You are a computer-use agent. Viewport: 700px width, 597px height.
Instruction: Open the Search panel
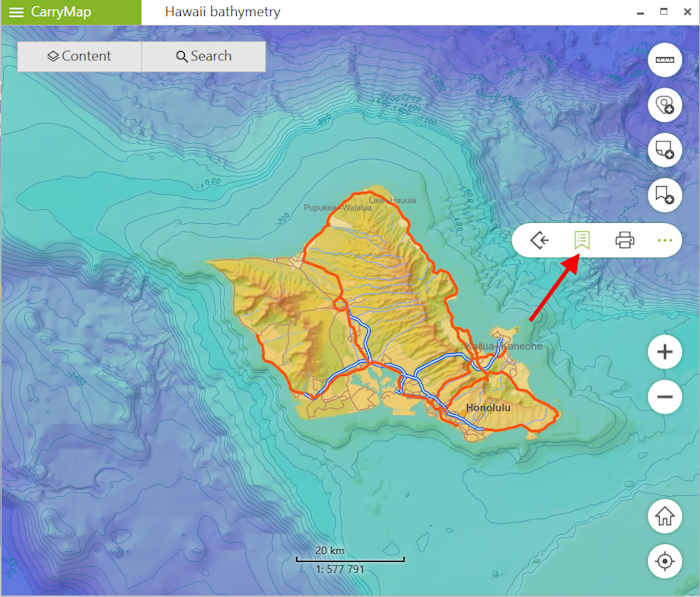(x=204, y=56)
